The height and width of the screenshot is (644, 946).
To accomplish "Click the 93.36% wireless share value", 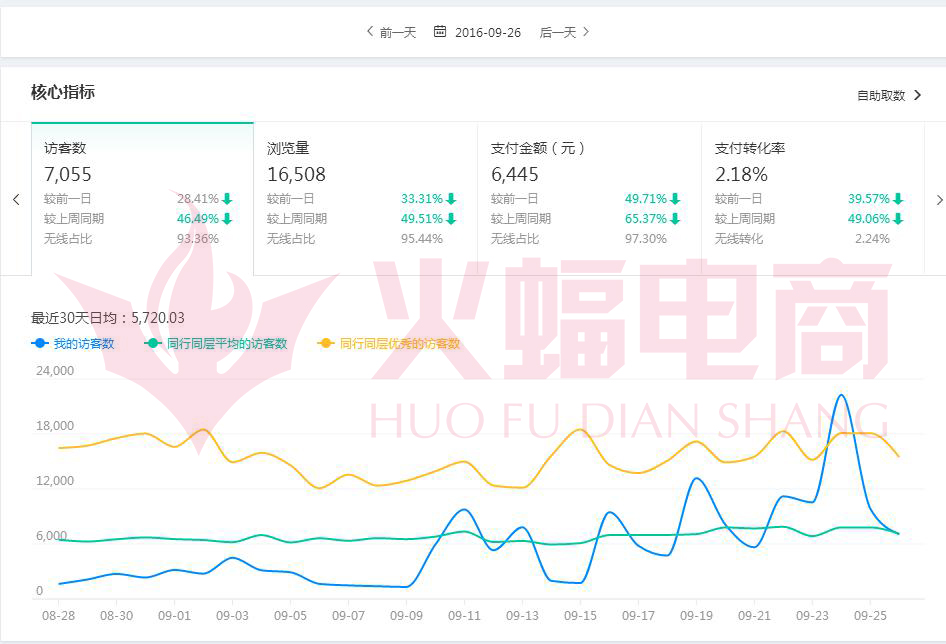I will click(198, 238).
